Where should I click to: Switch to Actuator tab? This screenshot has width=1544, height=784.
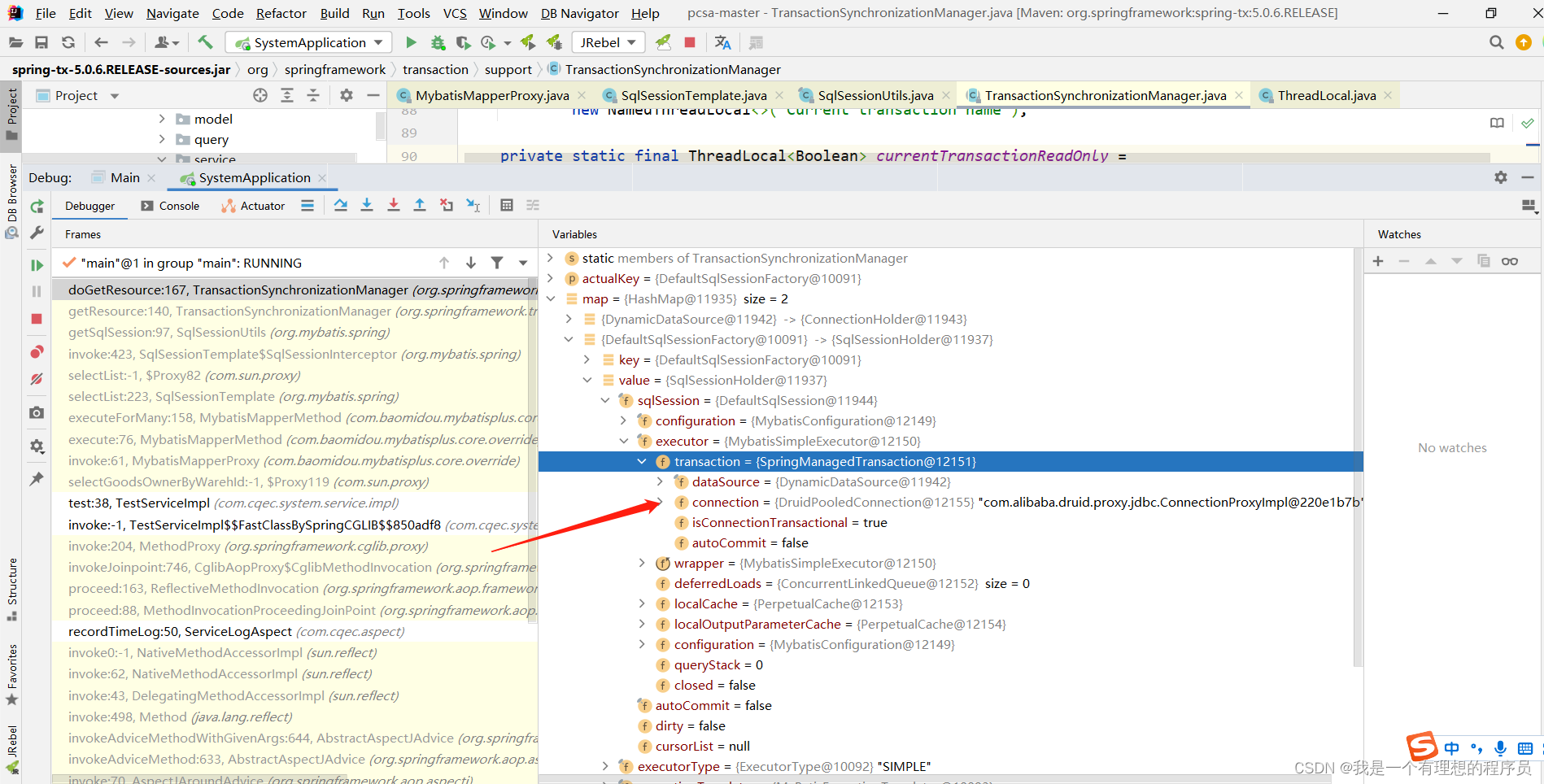[253, 206]
